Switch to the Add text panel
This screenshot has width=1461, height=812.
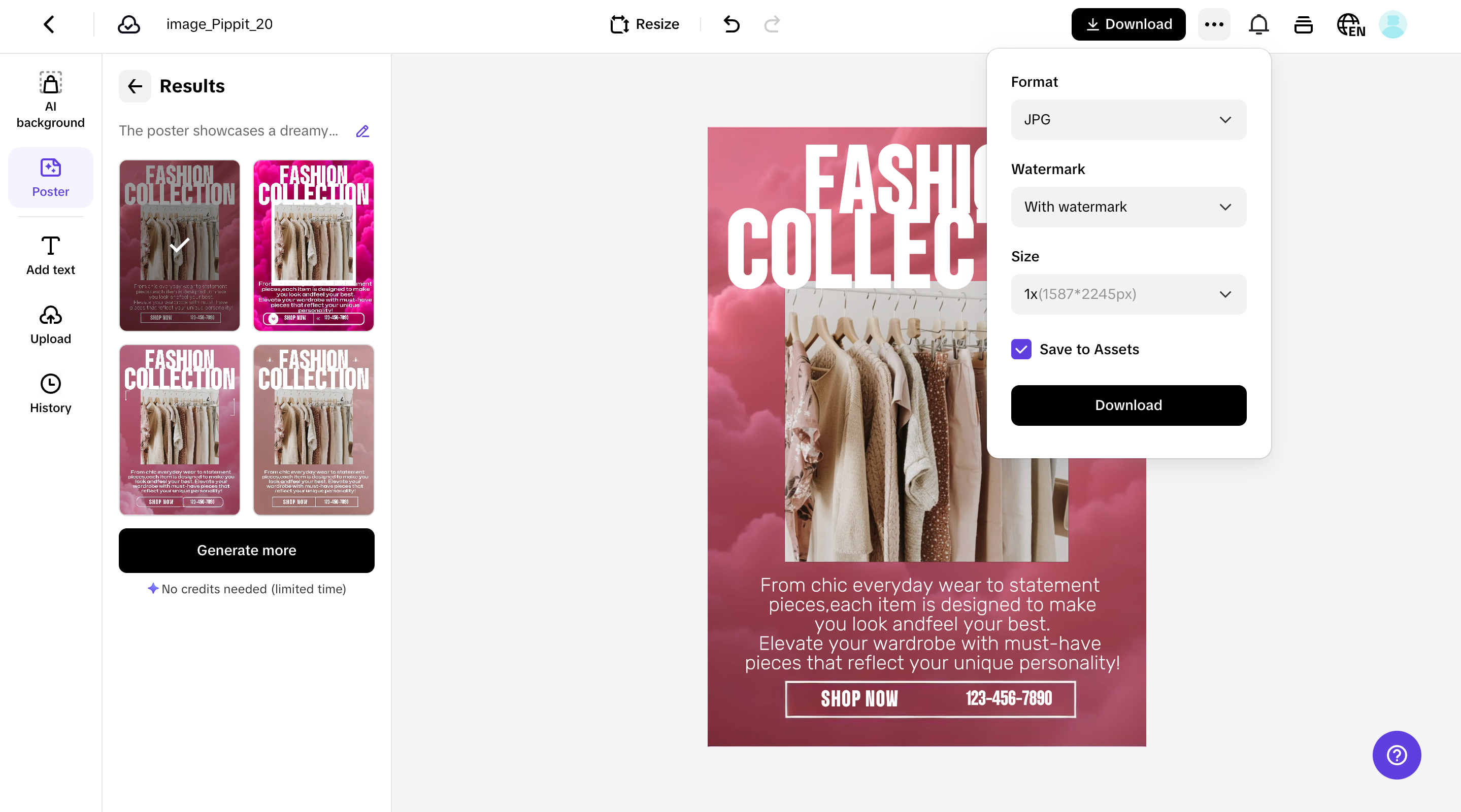pyautogui.click(x=50, y=255)
